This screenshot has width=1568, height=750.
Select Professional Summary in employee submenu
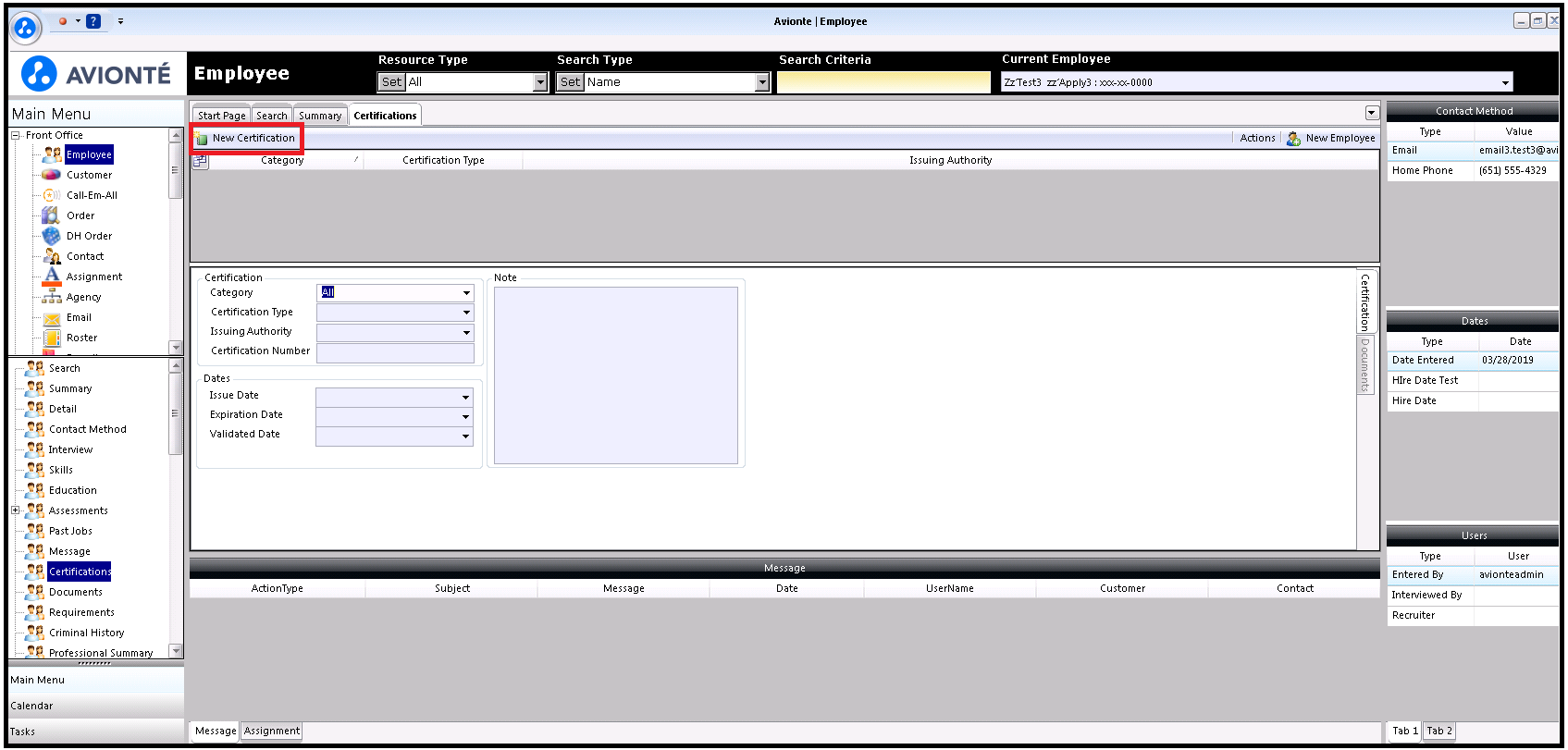[101, 653]
